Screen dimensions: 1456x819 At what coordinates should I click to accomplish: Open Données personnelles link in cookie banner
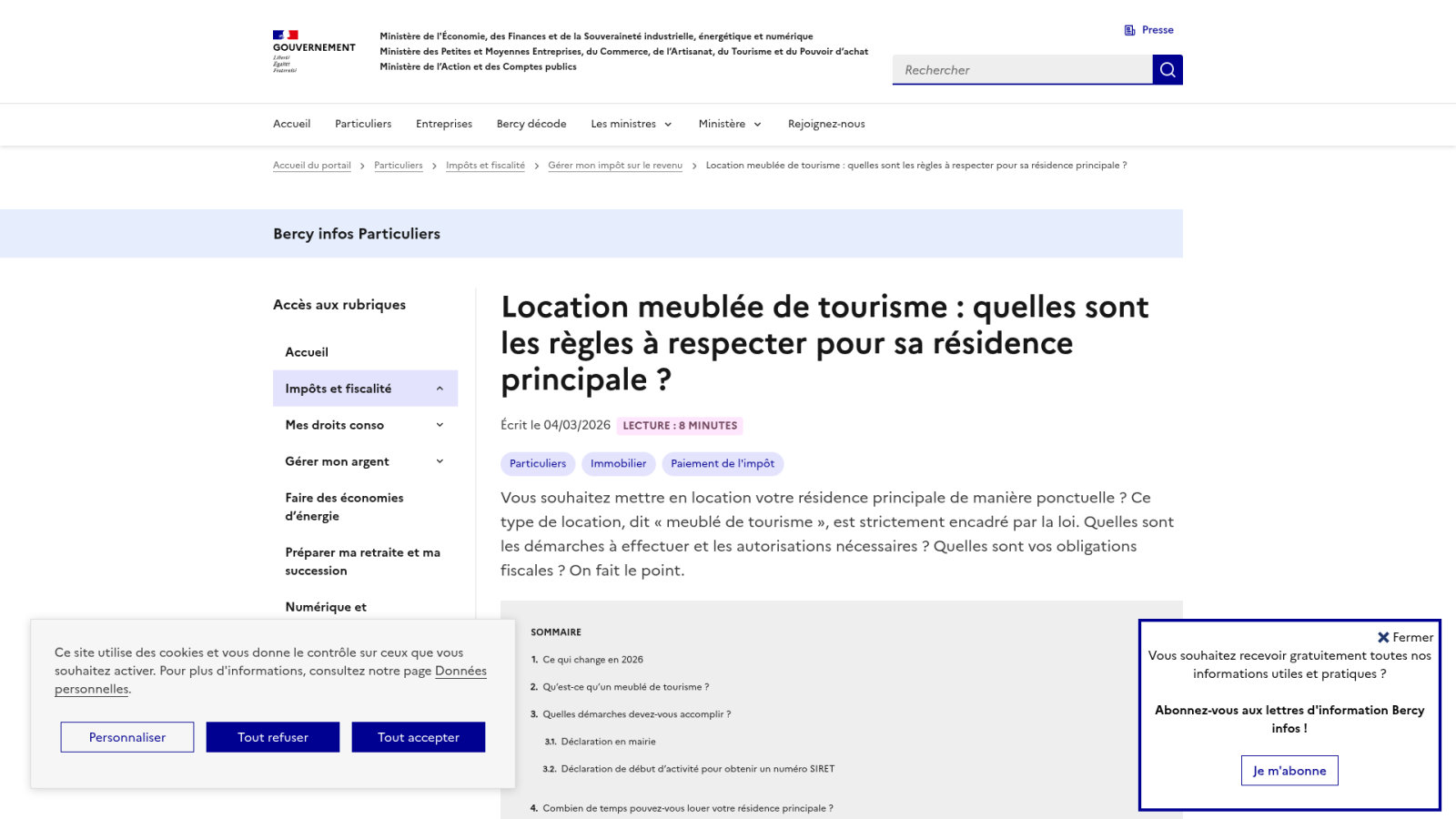pyautogui.click(x=460, y=671)
